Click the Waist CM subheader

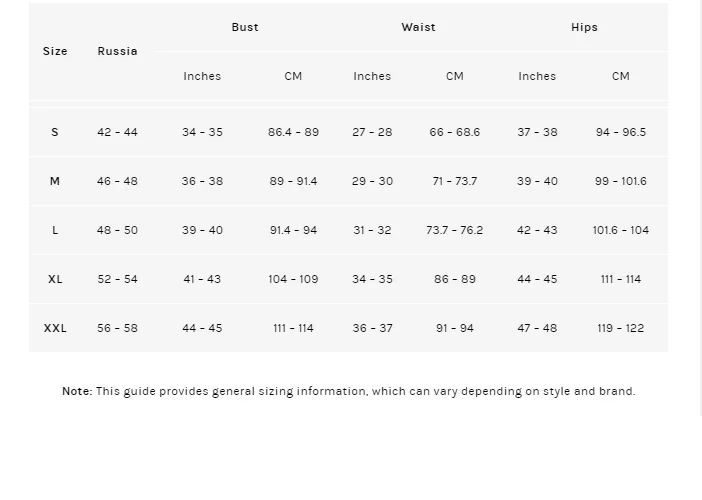coord(454,76)
